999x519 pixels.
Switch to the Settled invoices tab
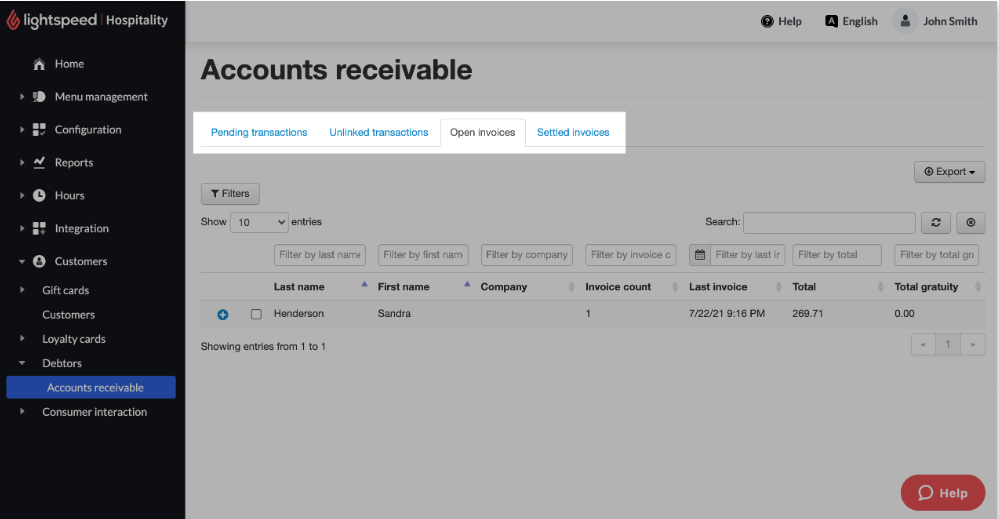(573, 132)
